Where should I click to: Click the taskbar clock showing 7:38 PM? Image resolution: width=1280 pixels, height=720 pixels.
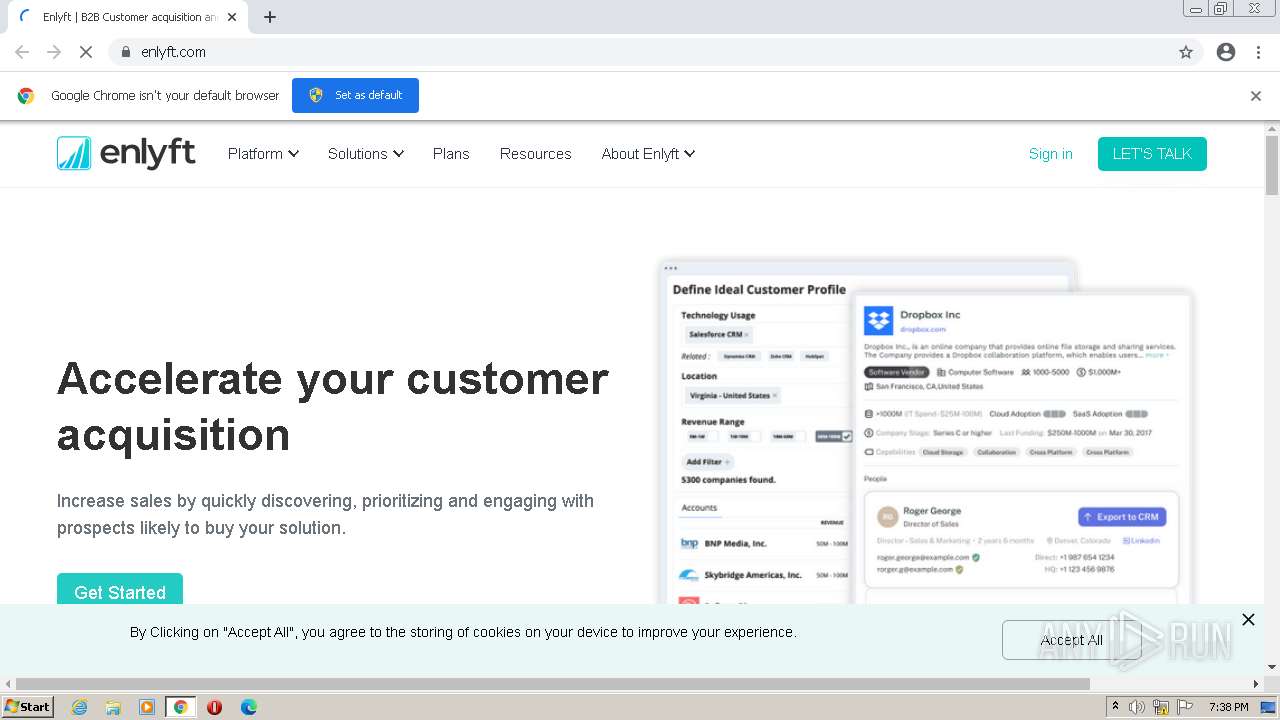coord(1229,707)
